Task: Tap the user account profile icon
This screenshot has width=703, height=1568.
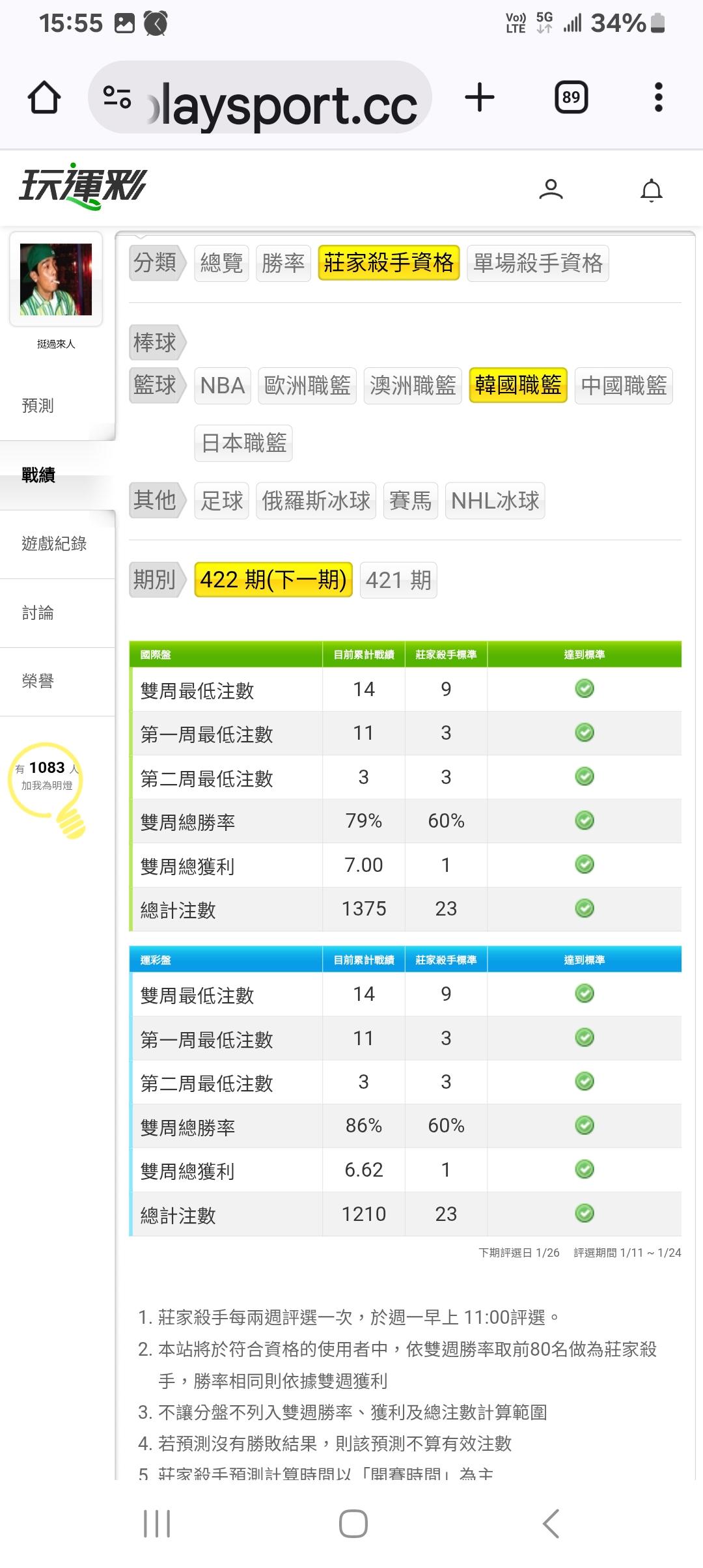Action: [551, 189]
